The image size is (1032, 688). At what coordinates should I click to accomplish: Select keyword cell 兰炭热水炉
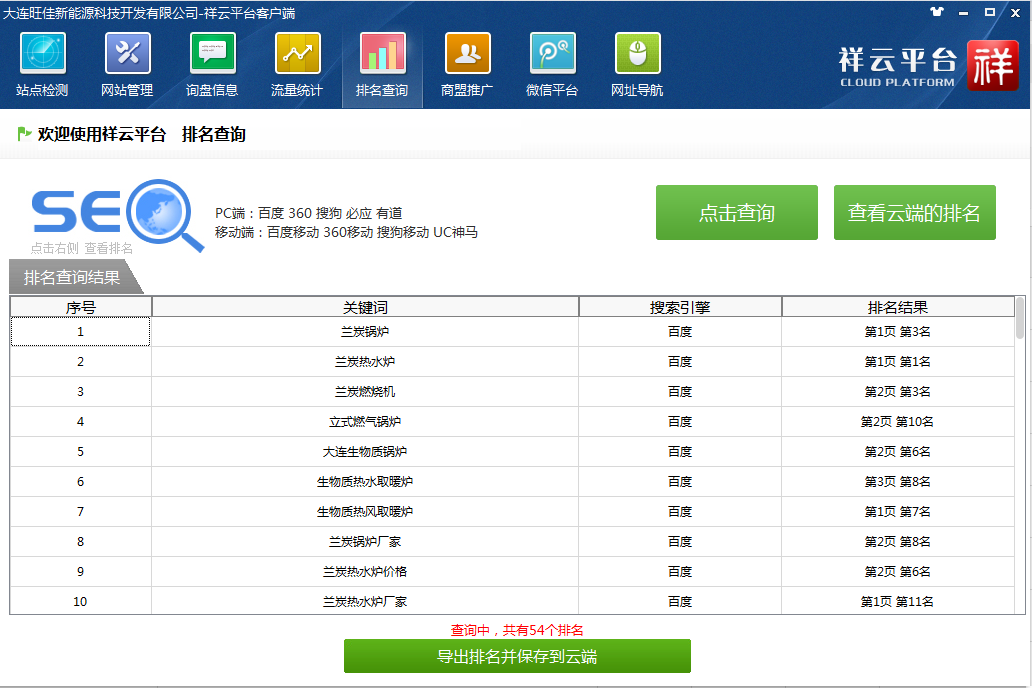(365, 361)
